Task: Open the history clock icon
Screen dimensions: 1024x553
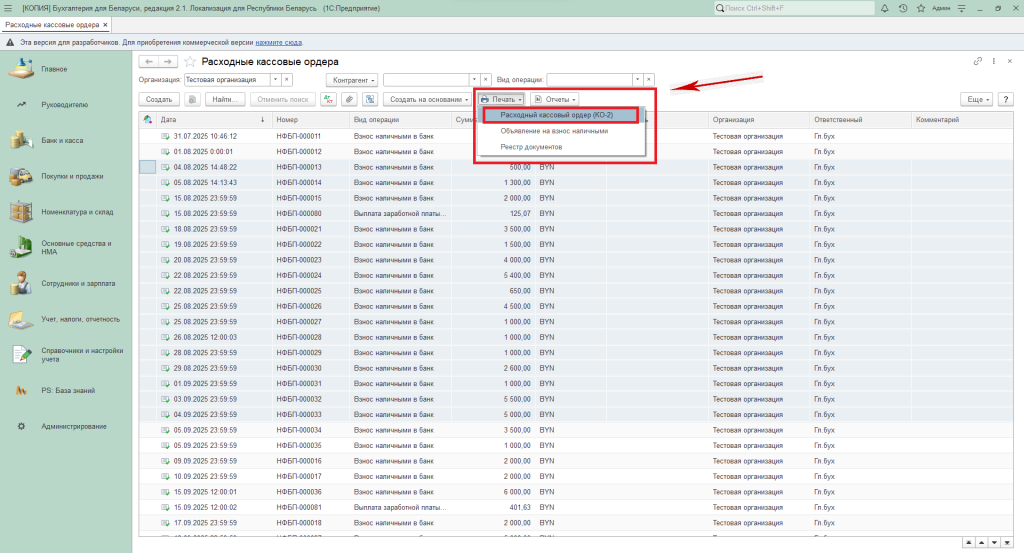Action: pos(903,8)
